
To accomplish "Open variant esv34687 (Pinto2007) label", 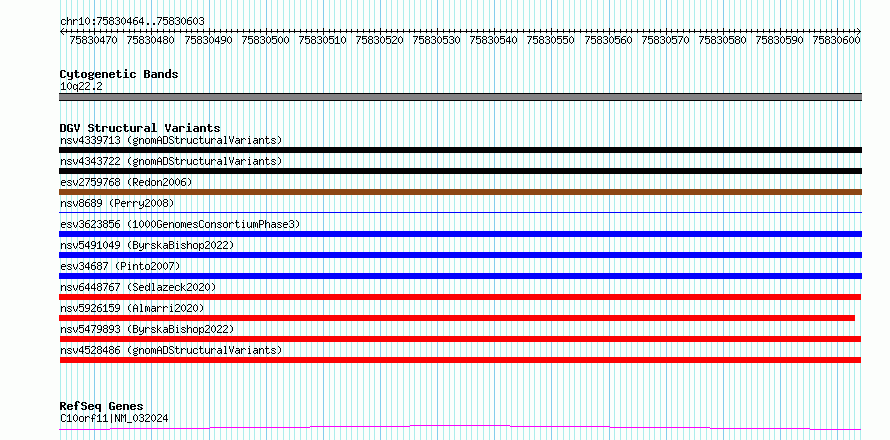I will coord(120,266).
